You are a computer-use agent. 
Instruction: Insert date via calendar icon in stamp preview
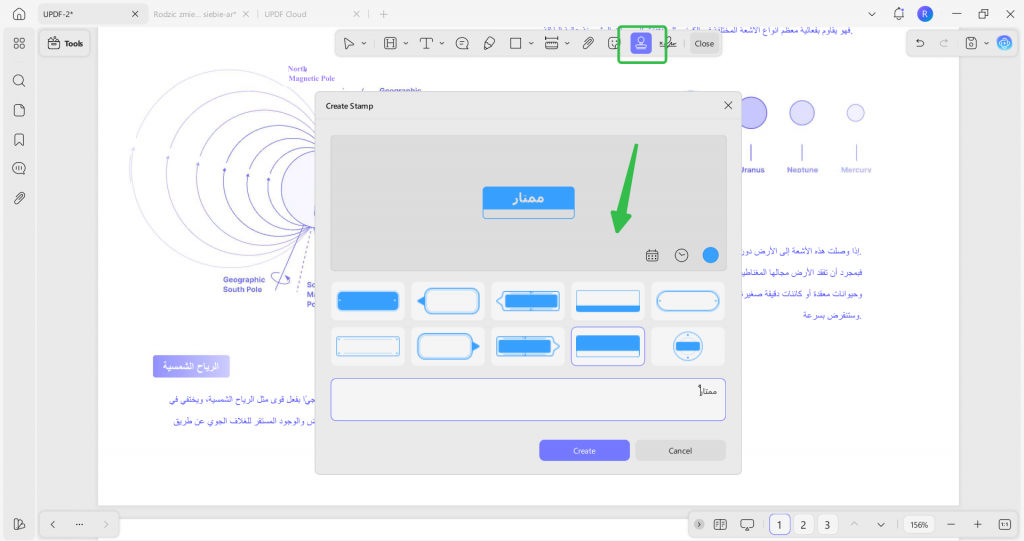[x=652, y=255]
